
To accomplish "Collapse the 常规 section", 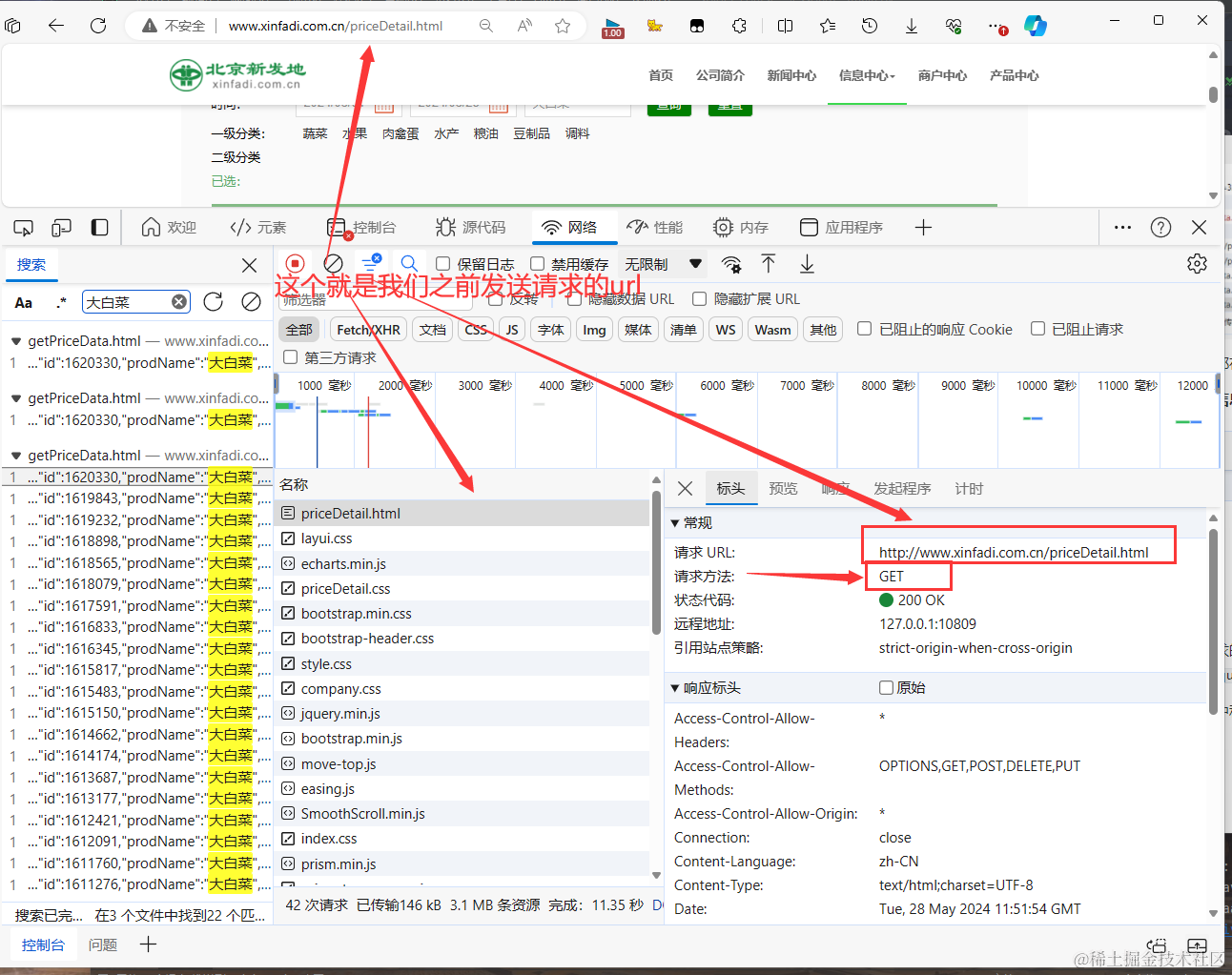I will (x=675, y=522).
